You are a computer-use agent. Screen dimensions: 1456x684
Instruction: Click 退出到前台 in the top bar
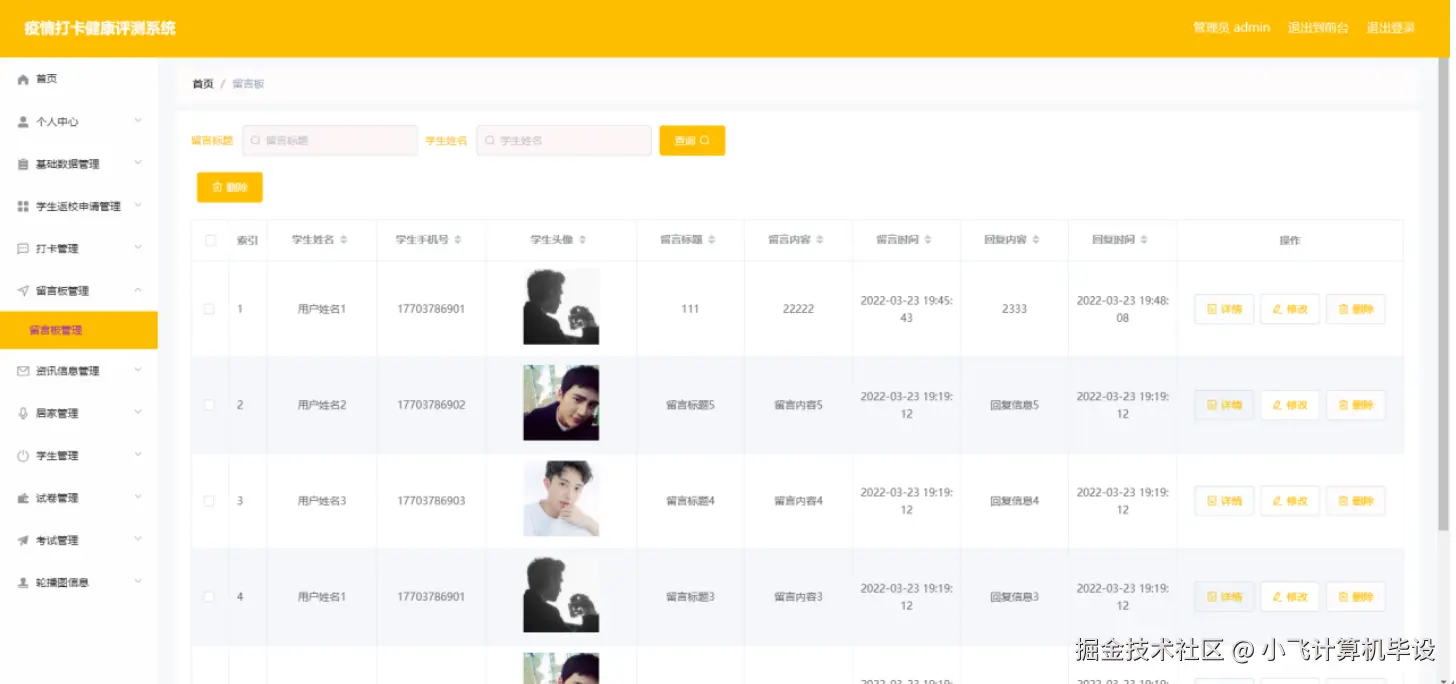[x=1318, y=28]
